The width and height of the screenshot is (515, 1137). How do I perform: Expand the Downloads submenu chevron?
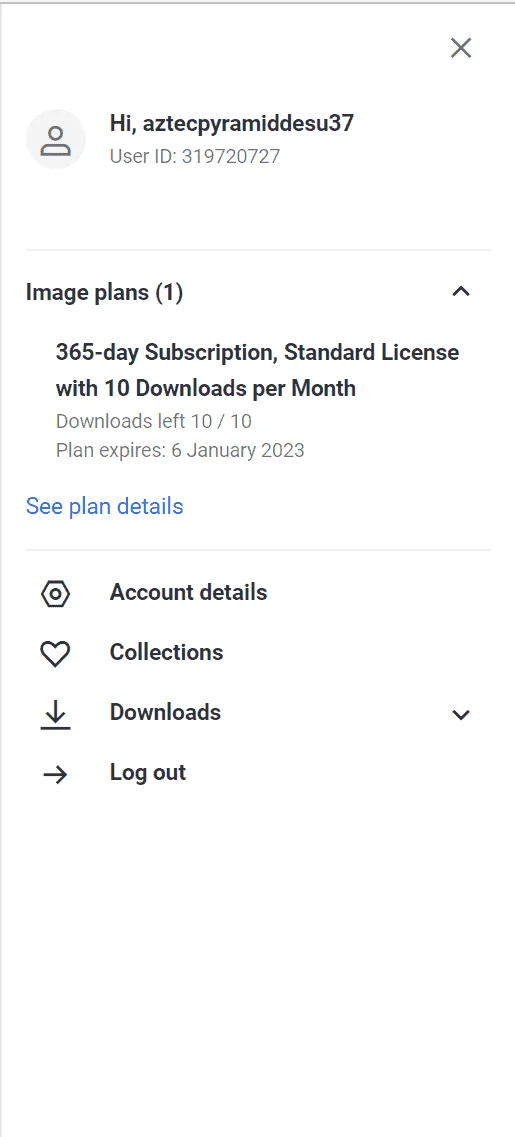(x=461, y=715)
